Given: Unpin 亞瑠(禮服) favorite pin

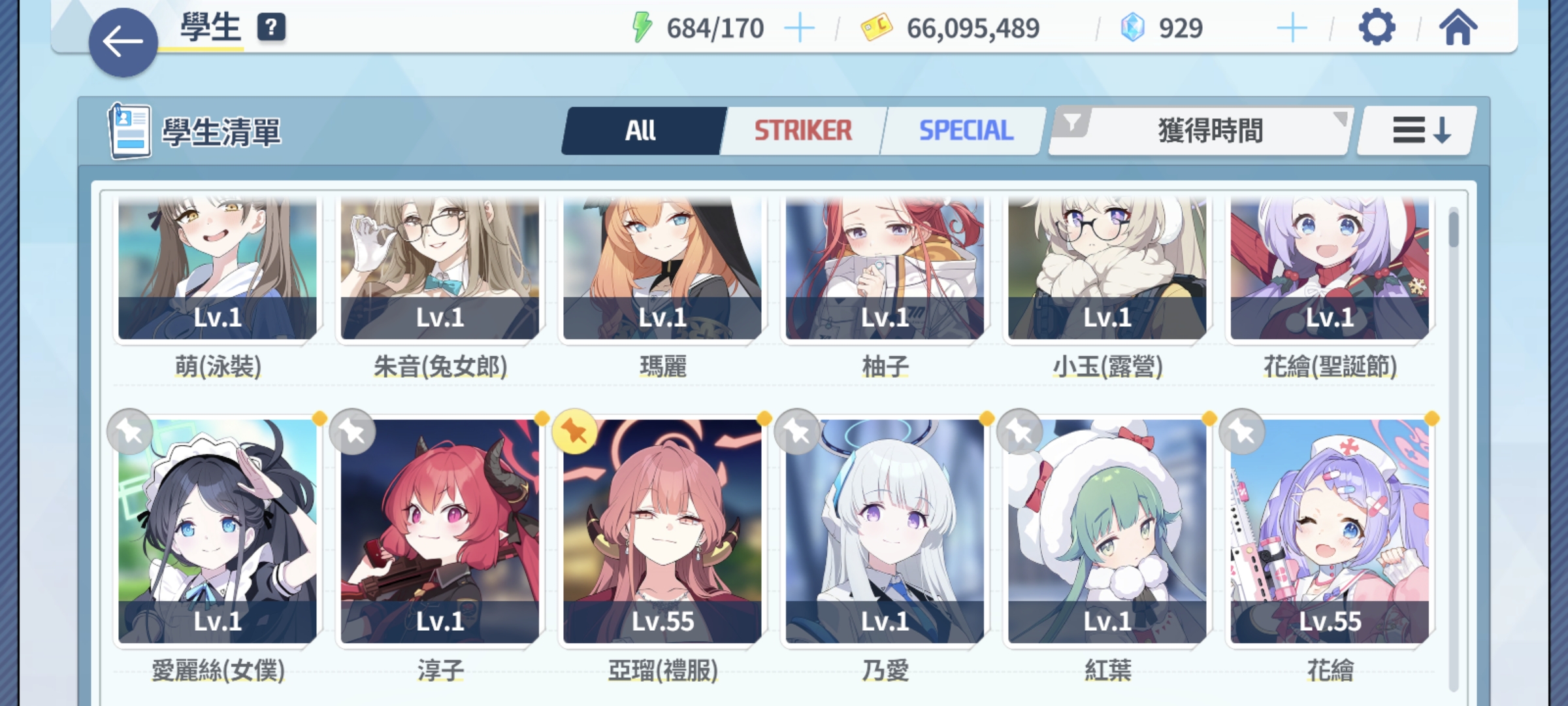Looking at the screenshot, I should tap(575, 431).
